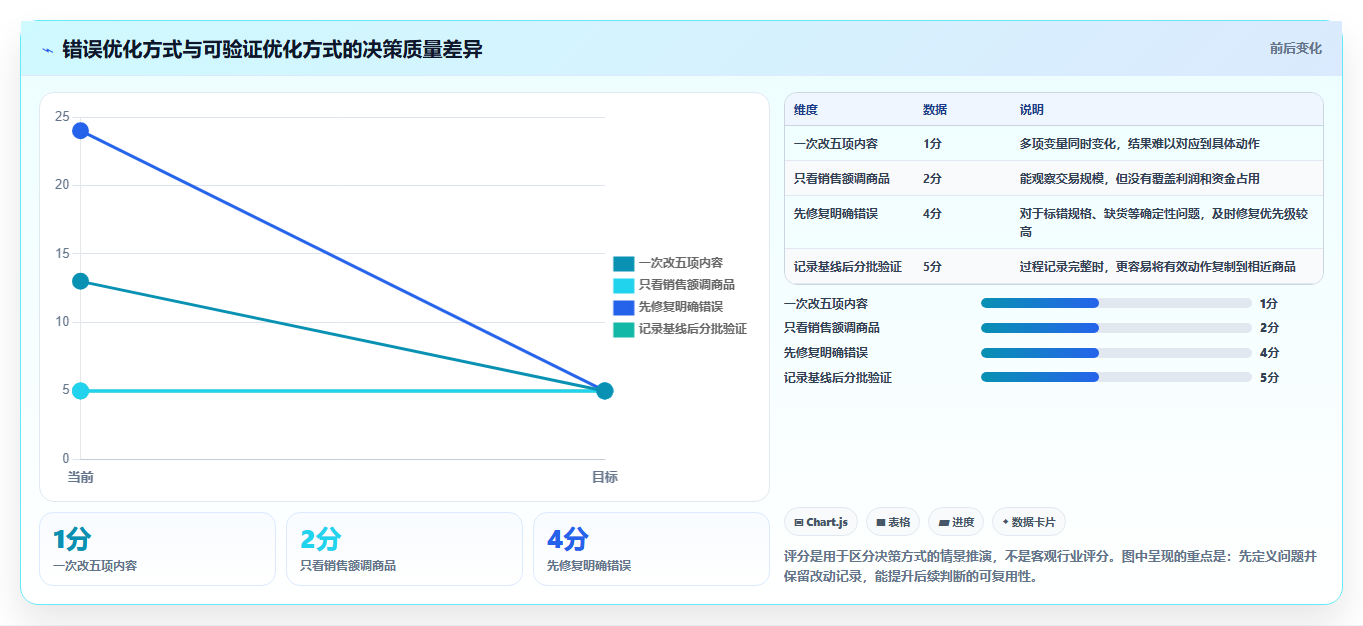
Task: Toggle the 记录基线后分批验证 legend entry in chart
Action: coord(680,329)
